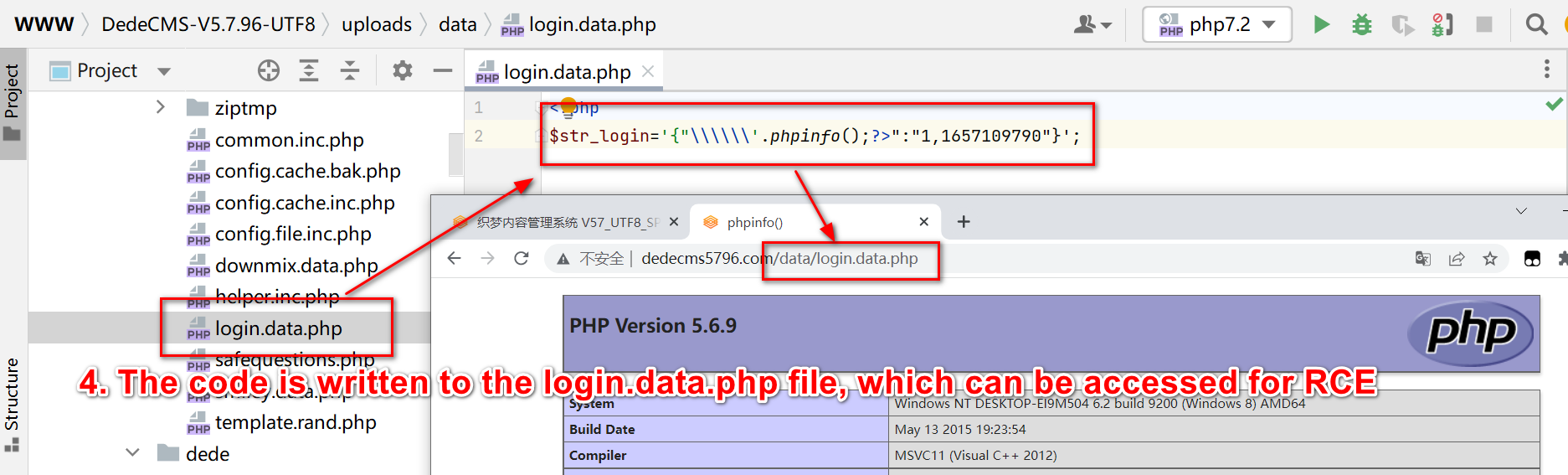Open common.inc.php in project tree
The width and height of the screenshot is (1568, 475).
[289, 140]
